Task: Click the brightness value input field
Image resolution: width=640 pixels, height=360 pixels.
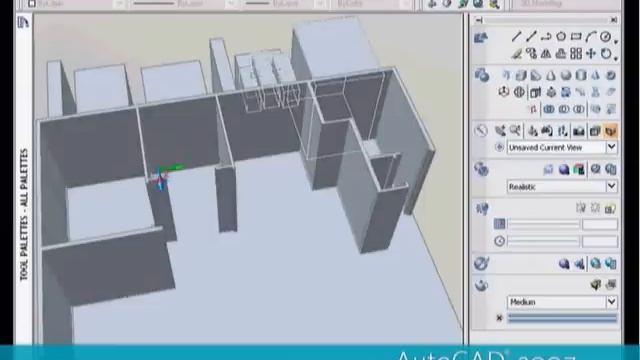Action: coord(600,224)
